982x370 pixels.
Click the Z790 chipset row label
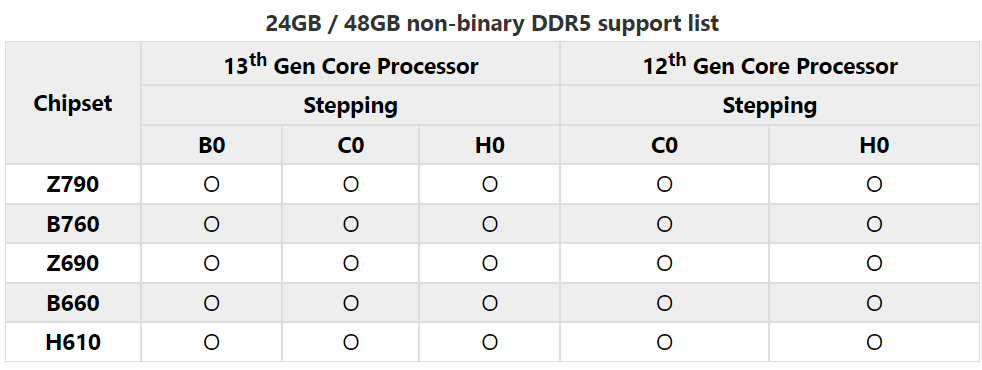(73, 185)
